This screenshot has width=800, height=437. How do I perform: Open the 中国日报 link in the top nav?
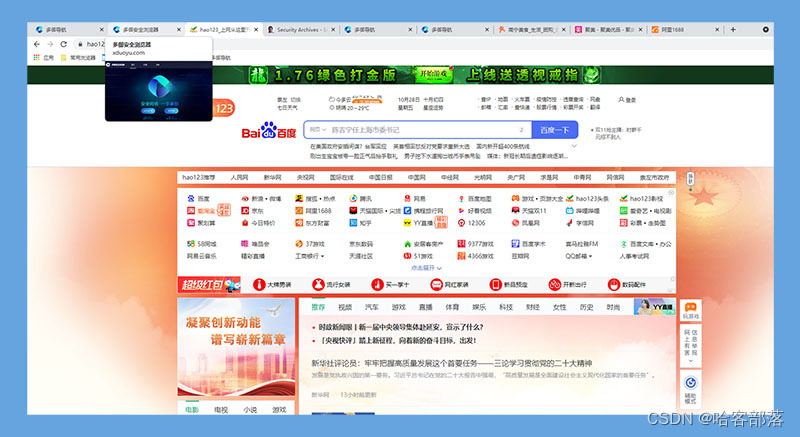381,177
